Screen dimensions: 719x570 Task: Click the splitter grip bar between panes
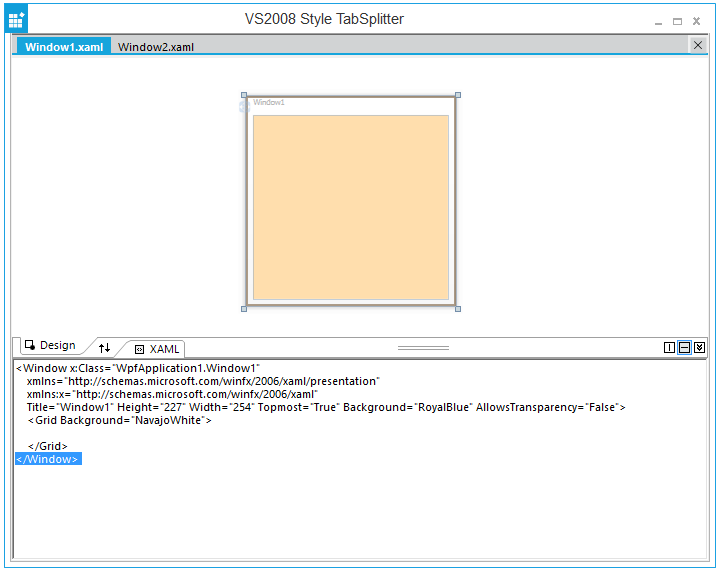click(x=423, y=348)
